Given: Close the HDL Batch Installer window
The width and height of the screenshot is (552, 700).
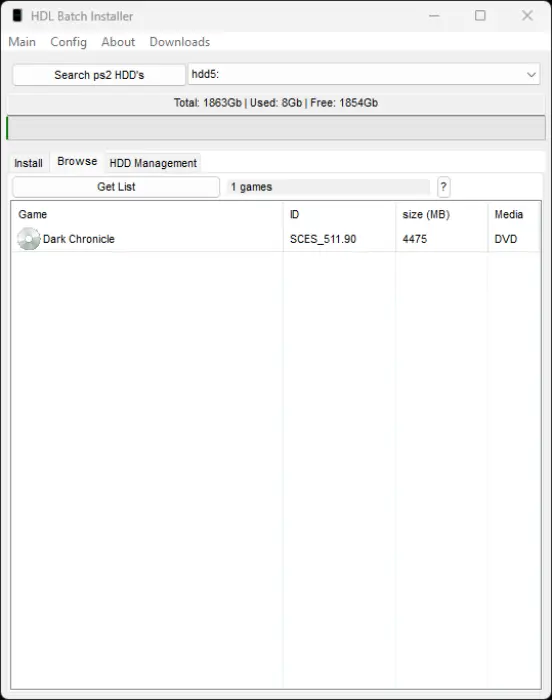Looking at the screenshot, I should click(527, 16).
